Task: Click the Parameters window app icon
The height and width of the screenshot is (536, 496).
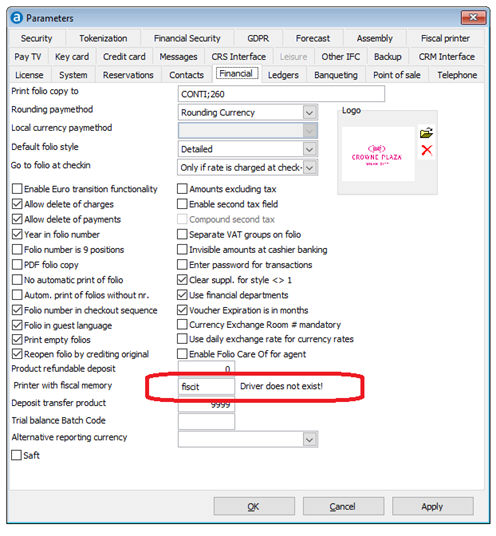Action: 17,18
